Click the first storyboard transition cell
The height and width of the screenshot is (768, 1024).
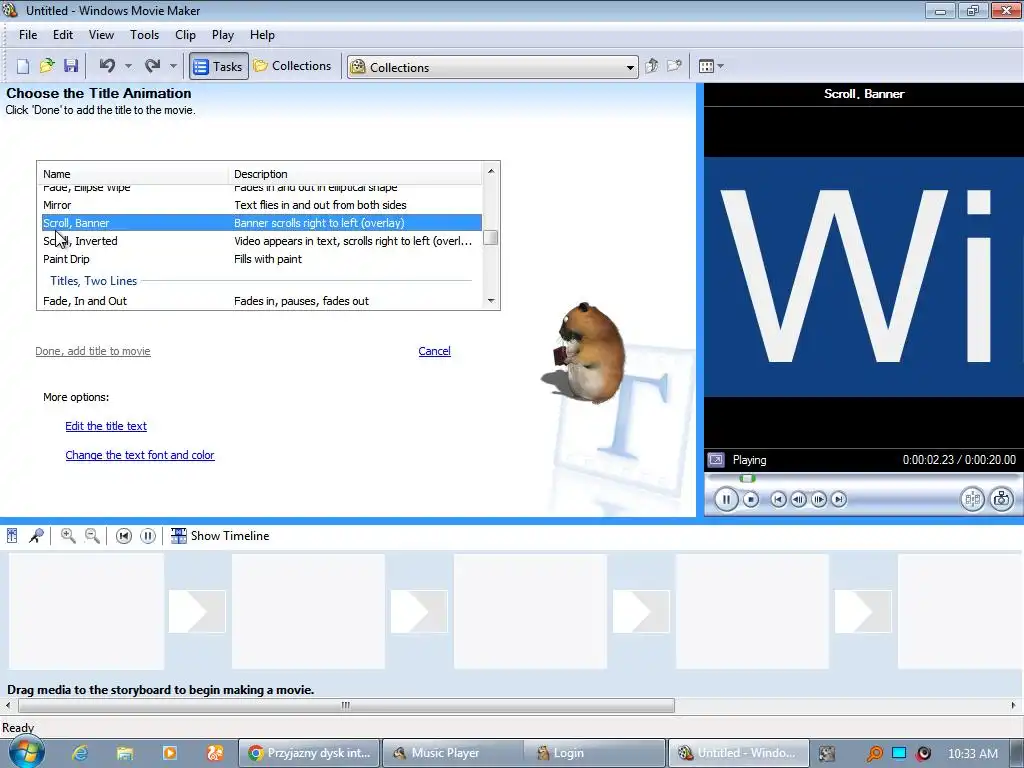(197, 612)
